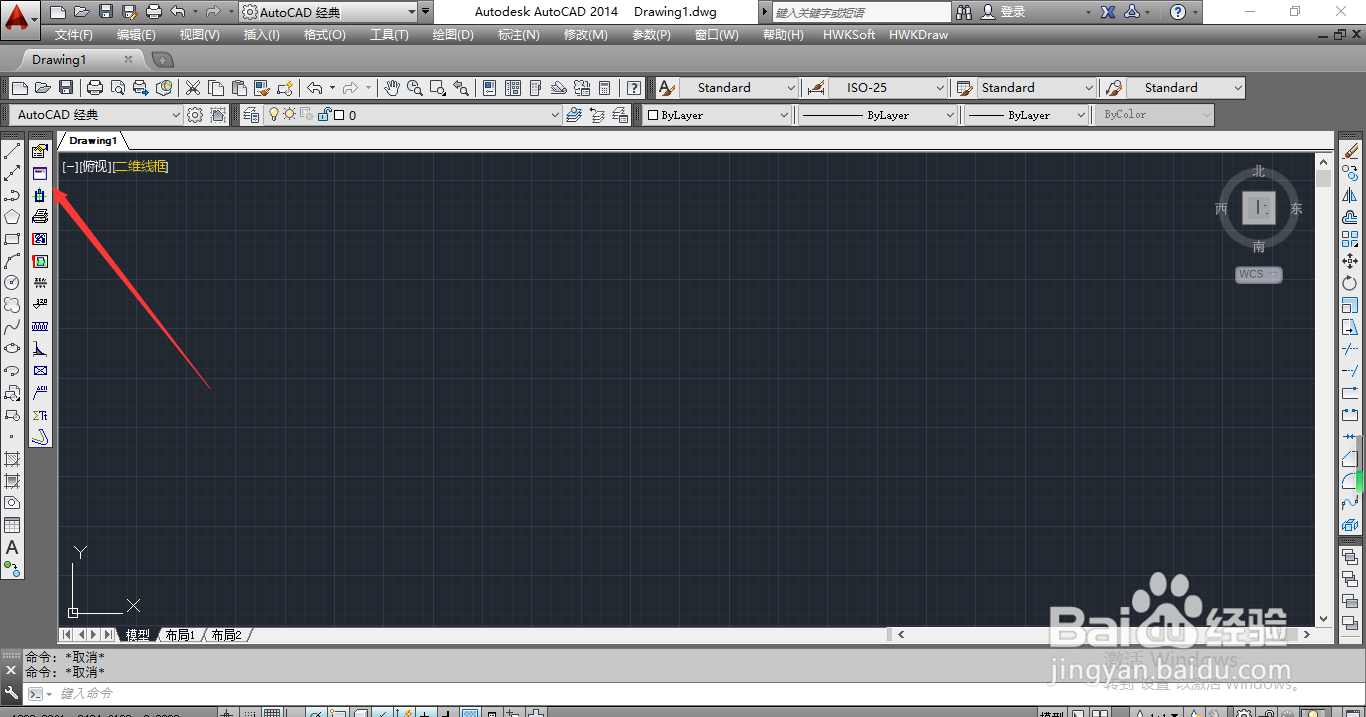This screenshot has height=717, width=1366.
Task: Switch to the 布局1 layout tab
Action: coord(181,635)
